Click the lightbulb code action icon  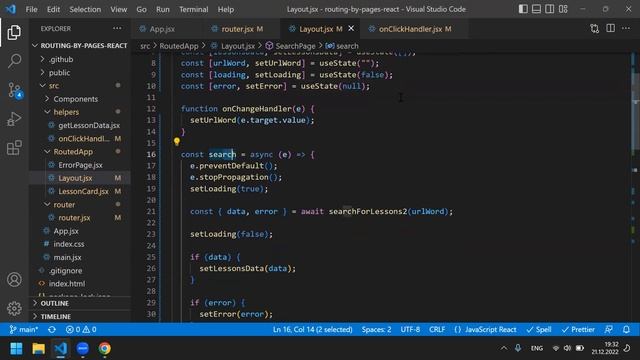(x=176, y=141)
